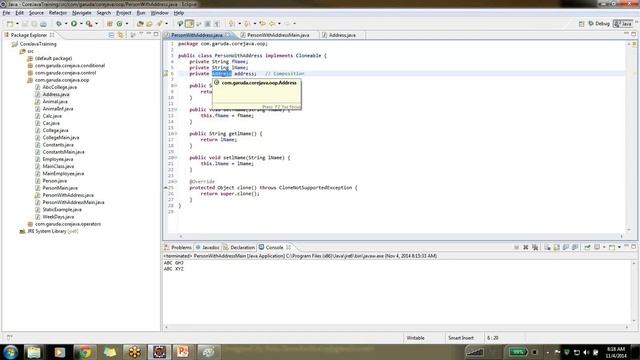Click the New file toolbar icon

(10, 24)
